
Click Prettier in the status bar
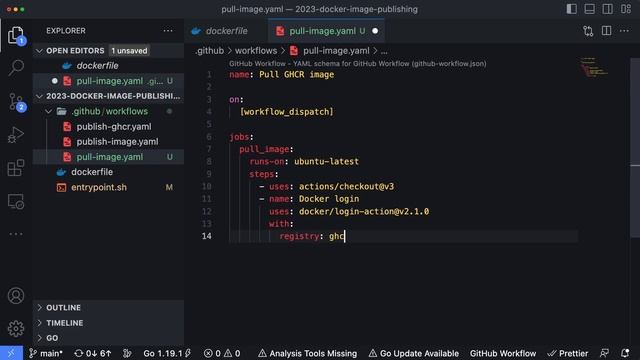[568, 353]
